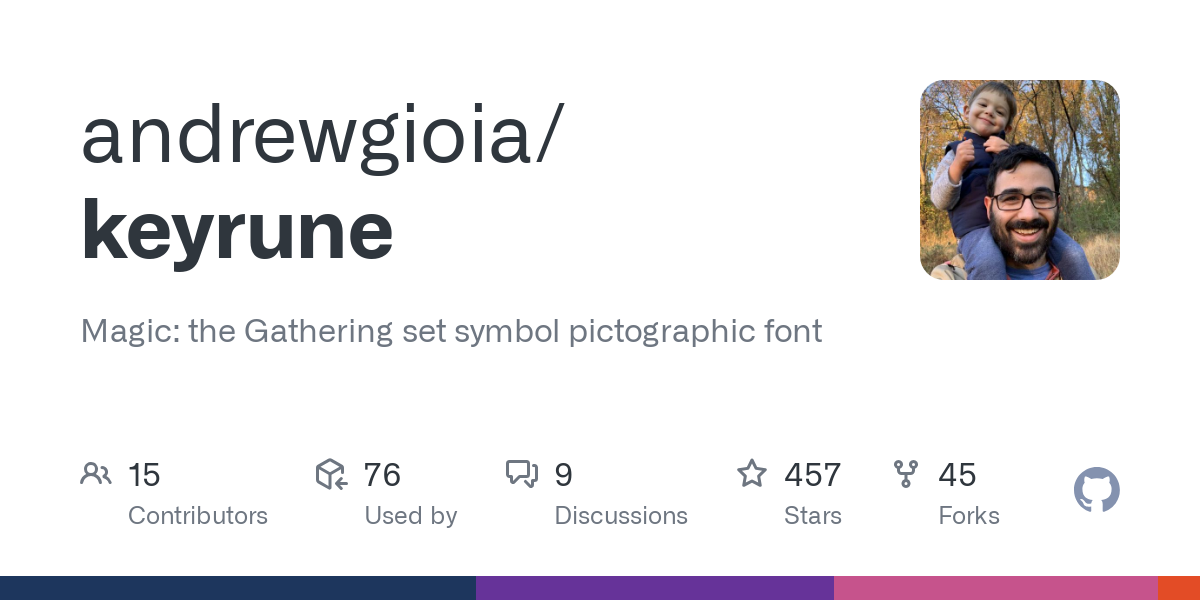Click the Used by package icon
Viewport: 1200px width, 600px height.
coord(331,474)
